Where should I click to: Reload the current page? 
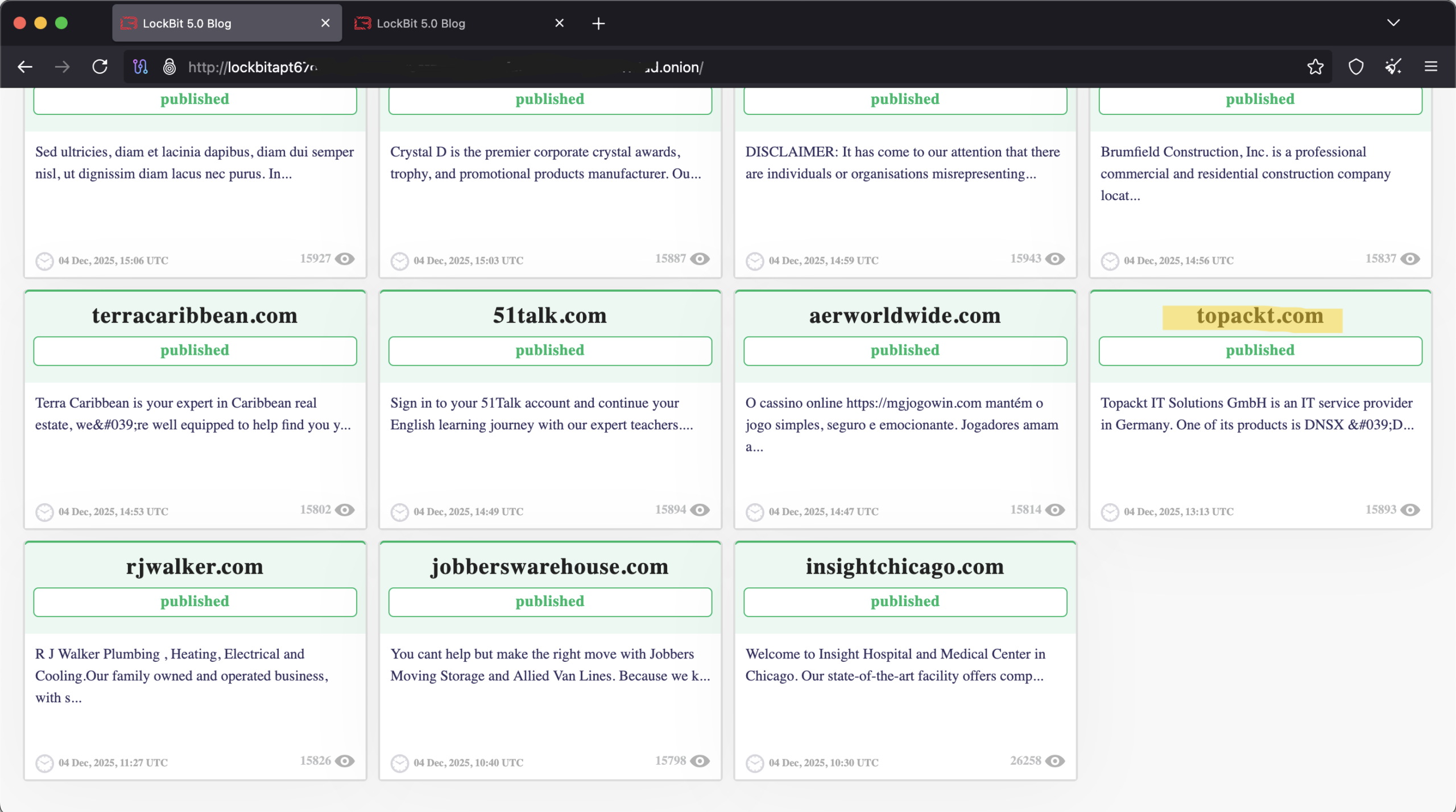pyautogui.click(x=100, y=67)
